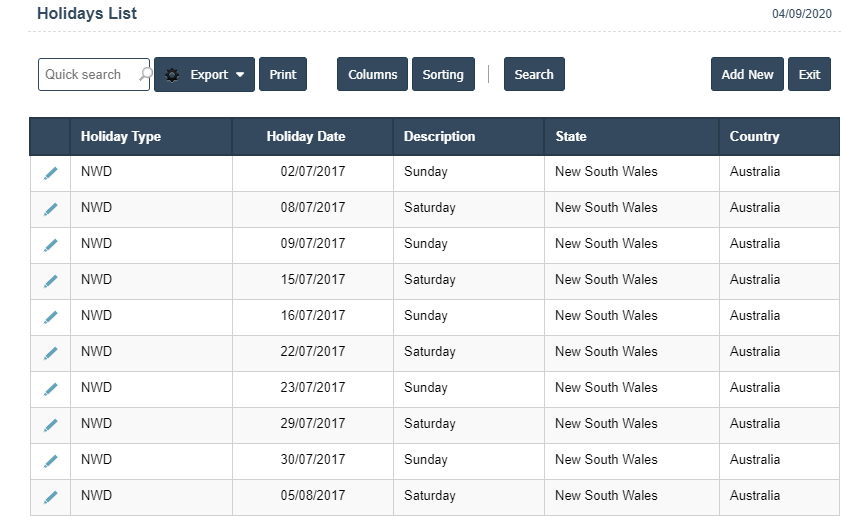Click the Search button
858x531 pixels.
pos(534,75)
